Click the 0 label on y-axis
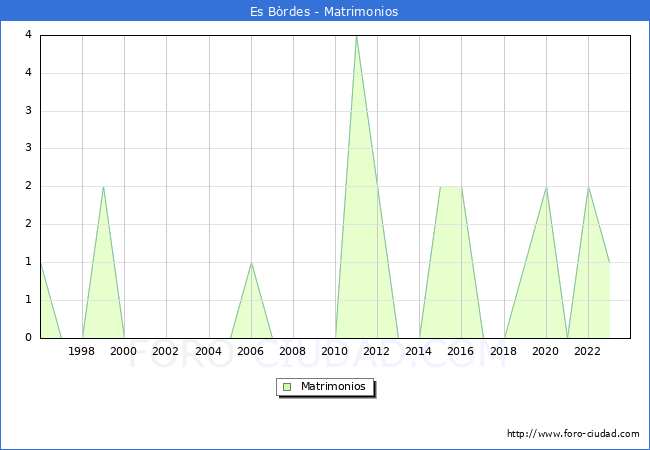 click(28, 338)
